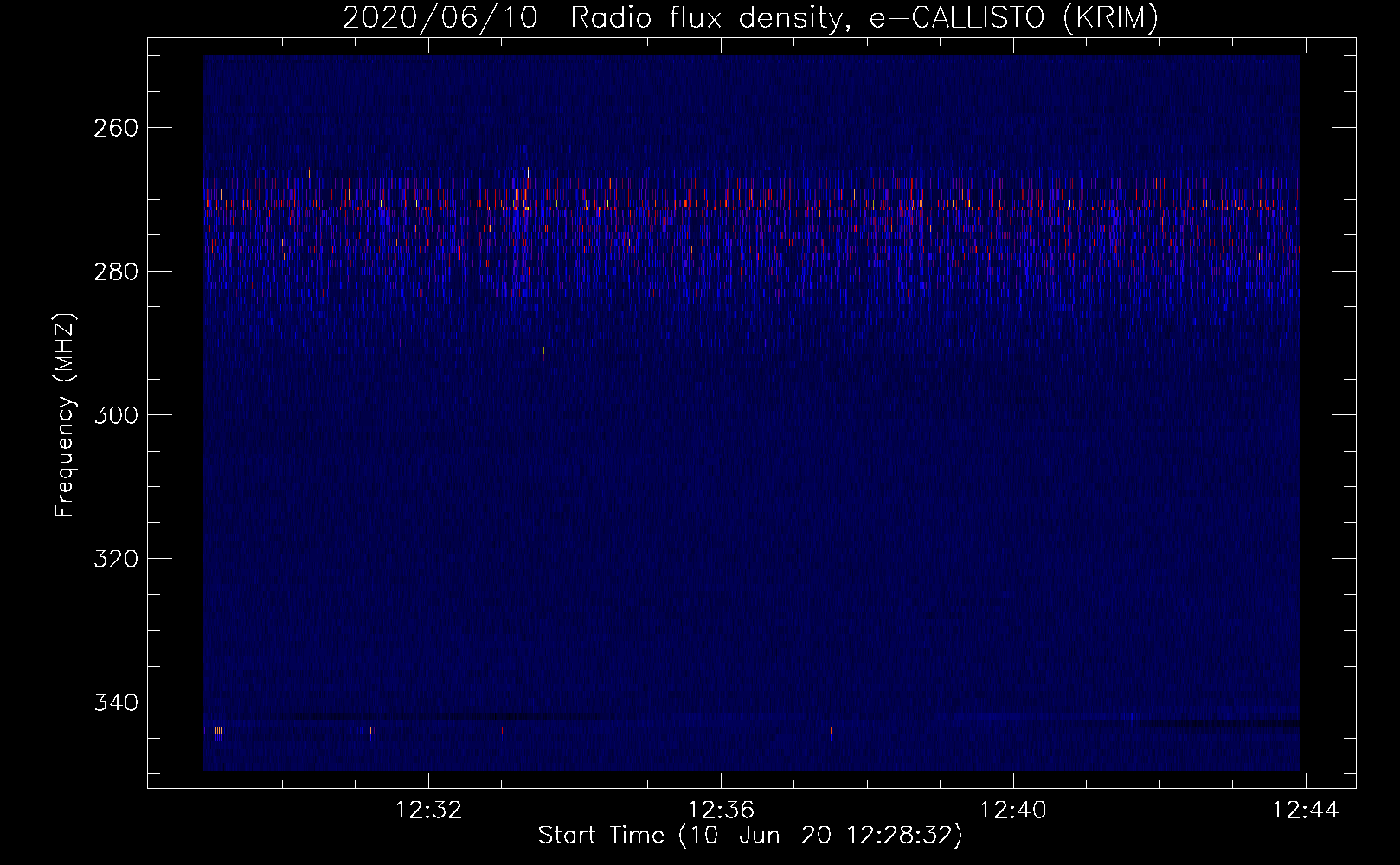Click the 12:44 time tick label
This screenshot has width=1400, height=865.
coord(1305,811)
